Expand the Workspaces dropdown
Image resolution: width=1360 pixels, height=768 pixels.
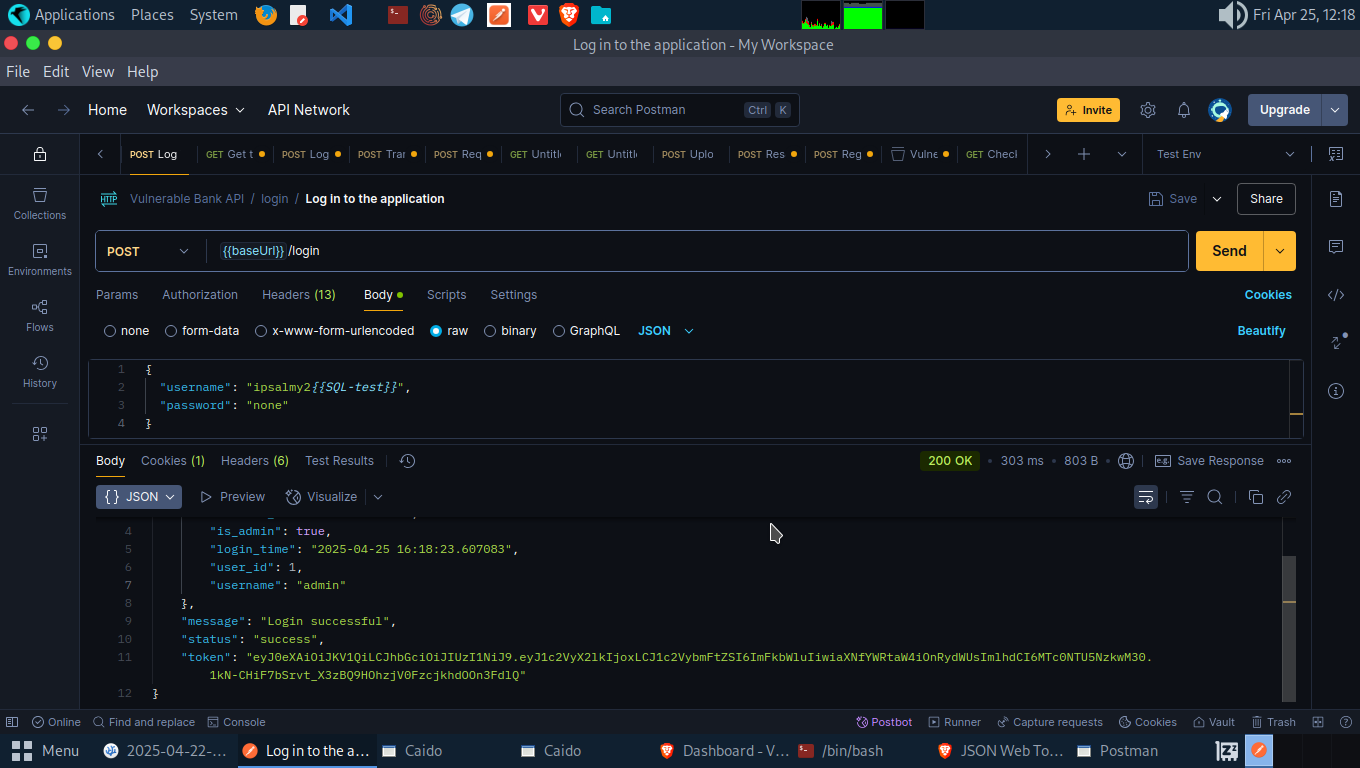(x=196, y=110)
